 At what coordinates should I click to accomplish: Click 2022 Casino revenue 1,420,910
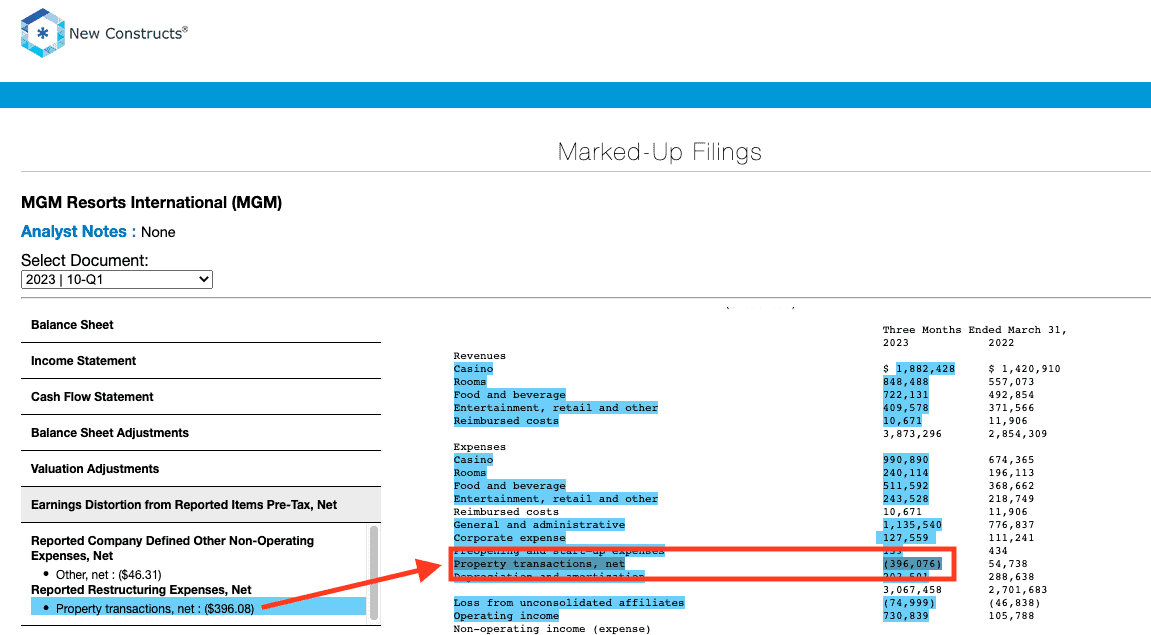pyautogui.click(x=1031, y=369)
